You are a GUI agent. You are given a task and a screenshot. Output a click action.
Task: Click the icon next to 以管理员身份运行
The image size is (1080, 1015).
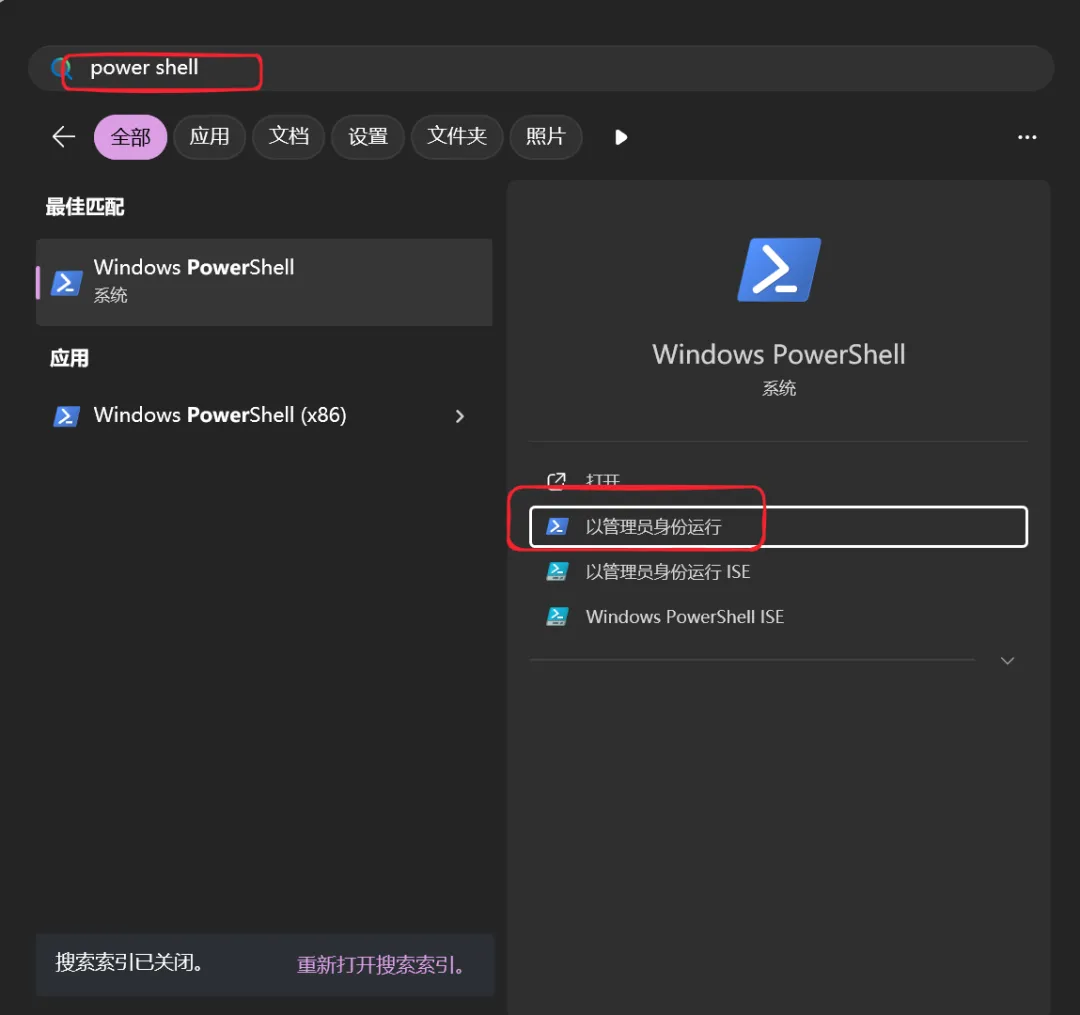557,527
